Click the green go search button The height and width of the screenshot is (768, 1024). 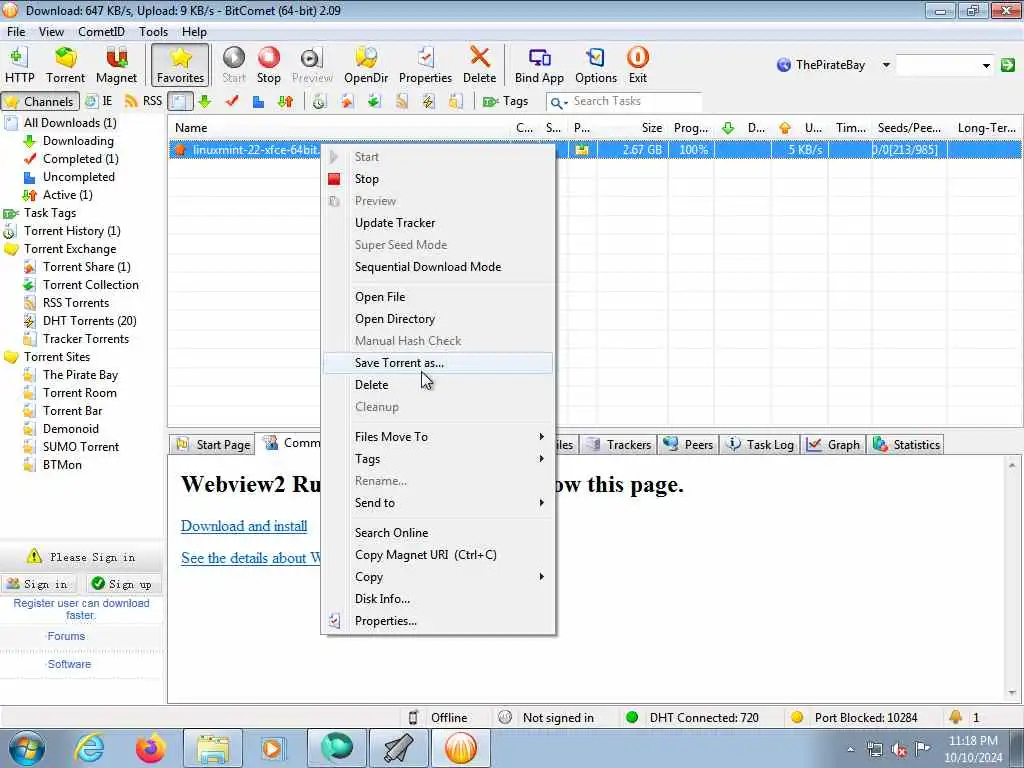1008,65
